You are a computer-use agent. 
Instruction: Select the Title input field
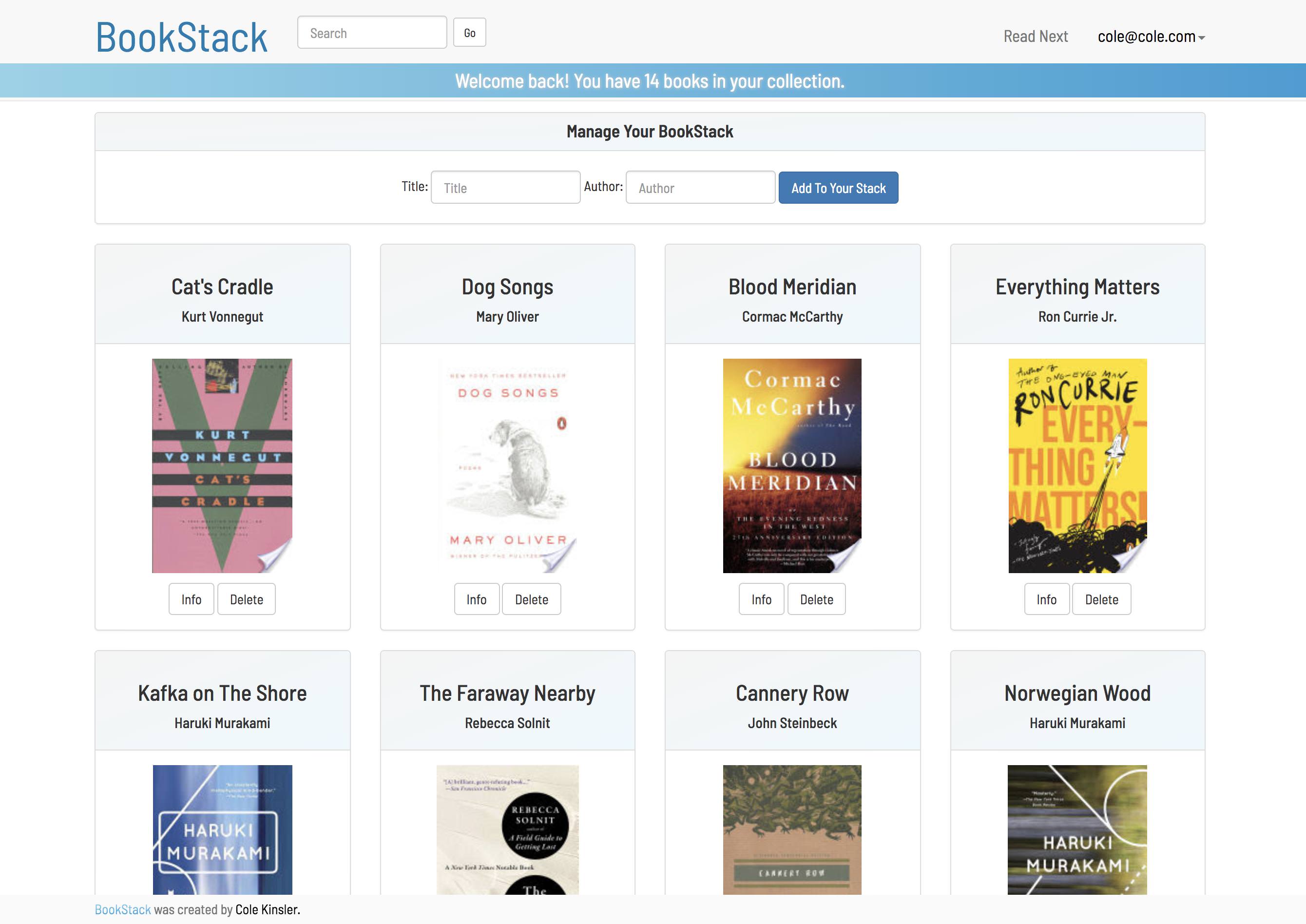506,187
